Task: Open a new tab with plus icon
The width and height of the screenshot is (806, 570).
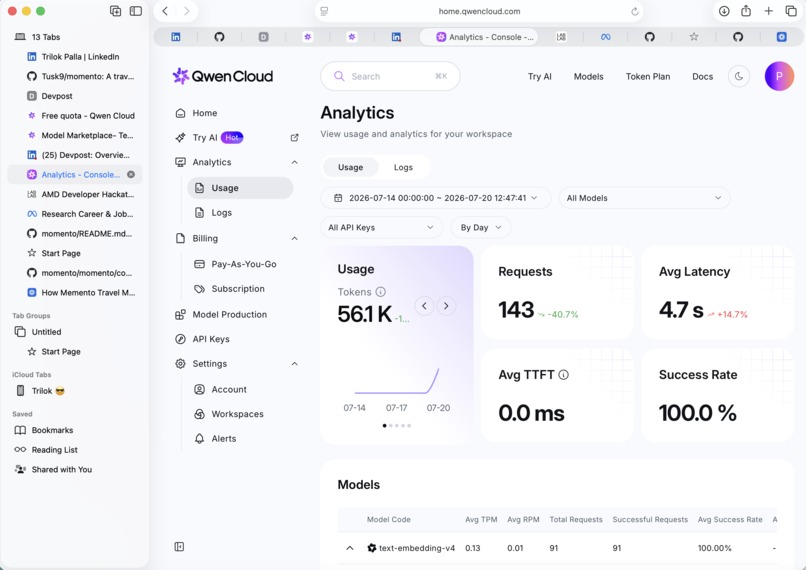Action: click(x=768, y=11)
